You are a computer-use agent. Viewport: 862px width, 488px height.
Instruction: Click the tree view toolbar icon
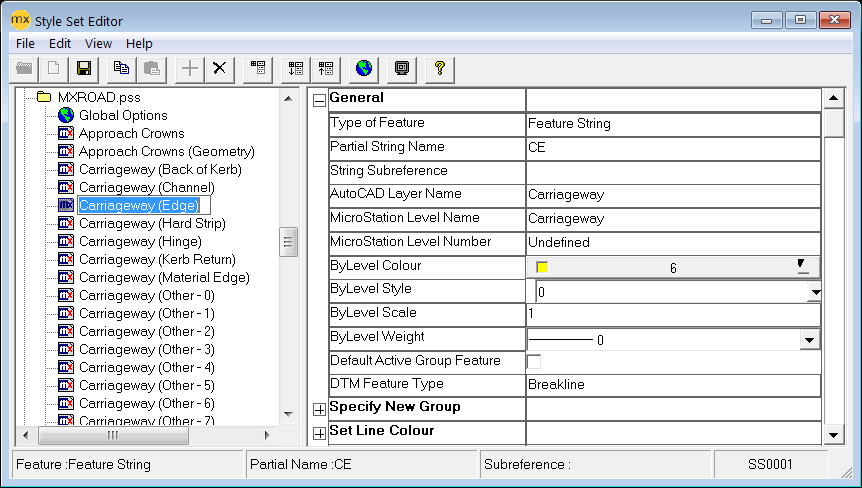tap(257, 69)
